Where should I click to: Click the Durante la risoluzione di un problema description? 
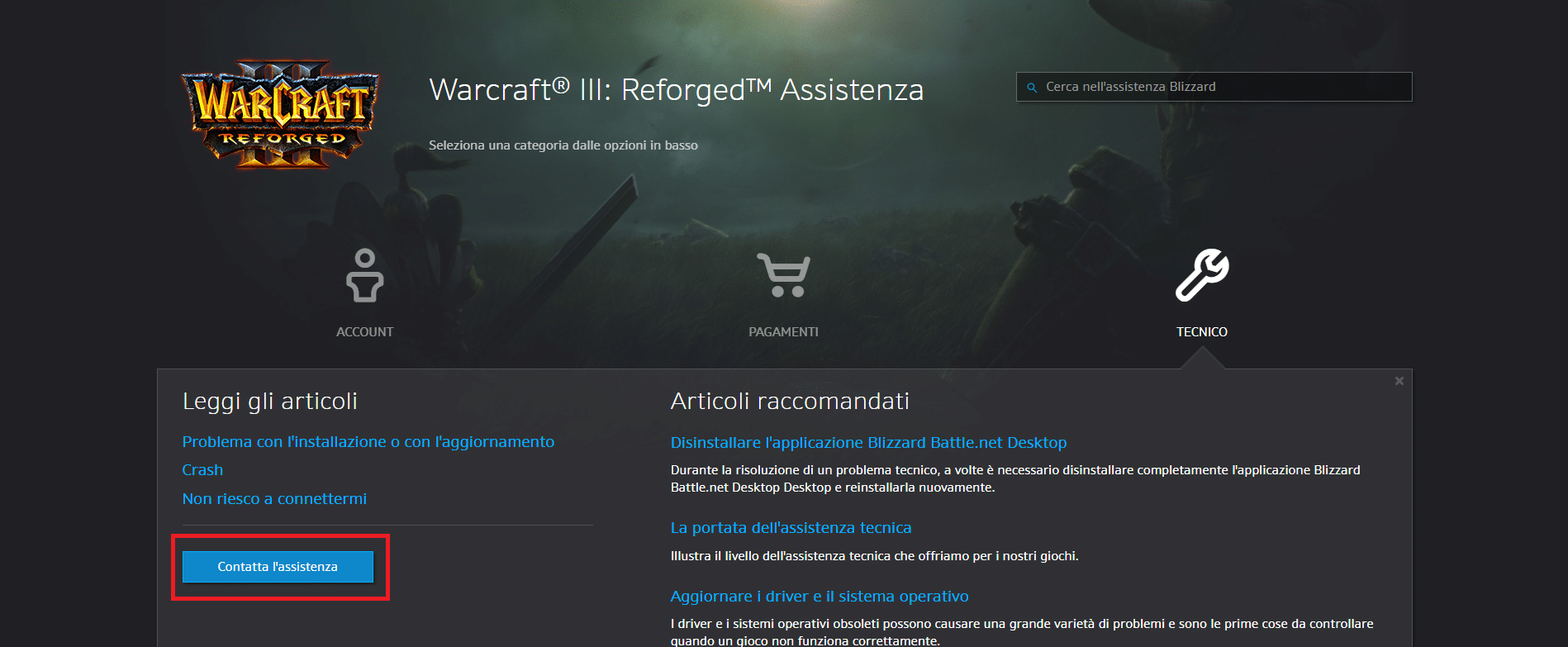pos(1015,478)
